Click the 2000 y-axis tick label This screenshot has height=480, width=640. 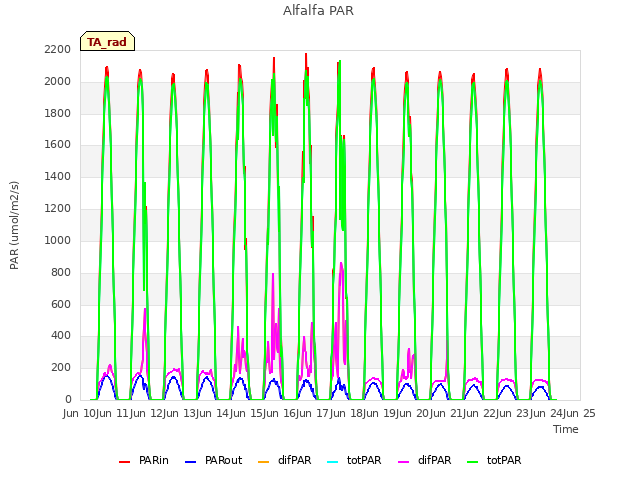click(x=58, y=81)
